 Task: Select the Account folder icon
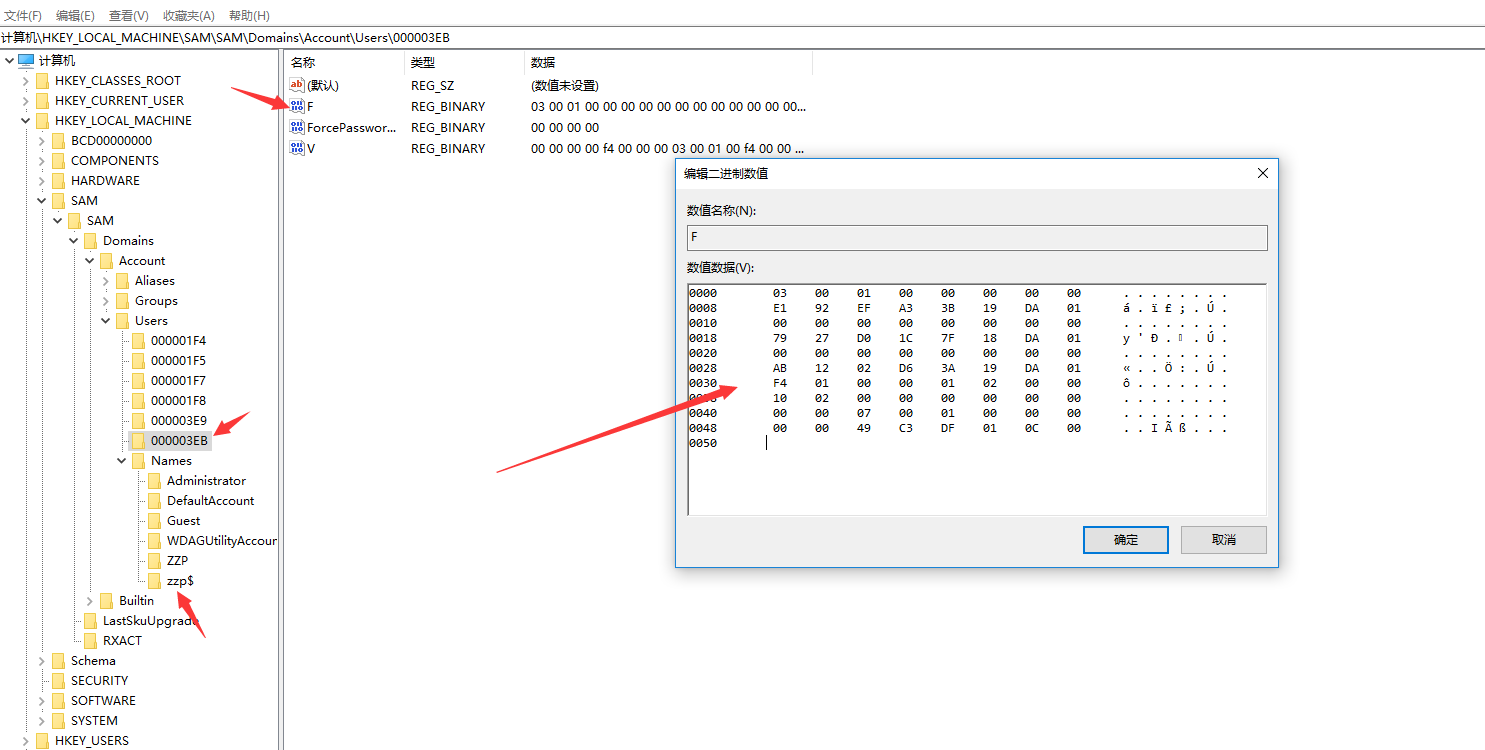point(106,260)
